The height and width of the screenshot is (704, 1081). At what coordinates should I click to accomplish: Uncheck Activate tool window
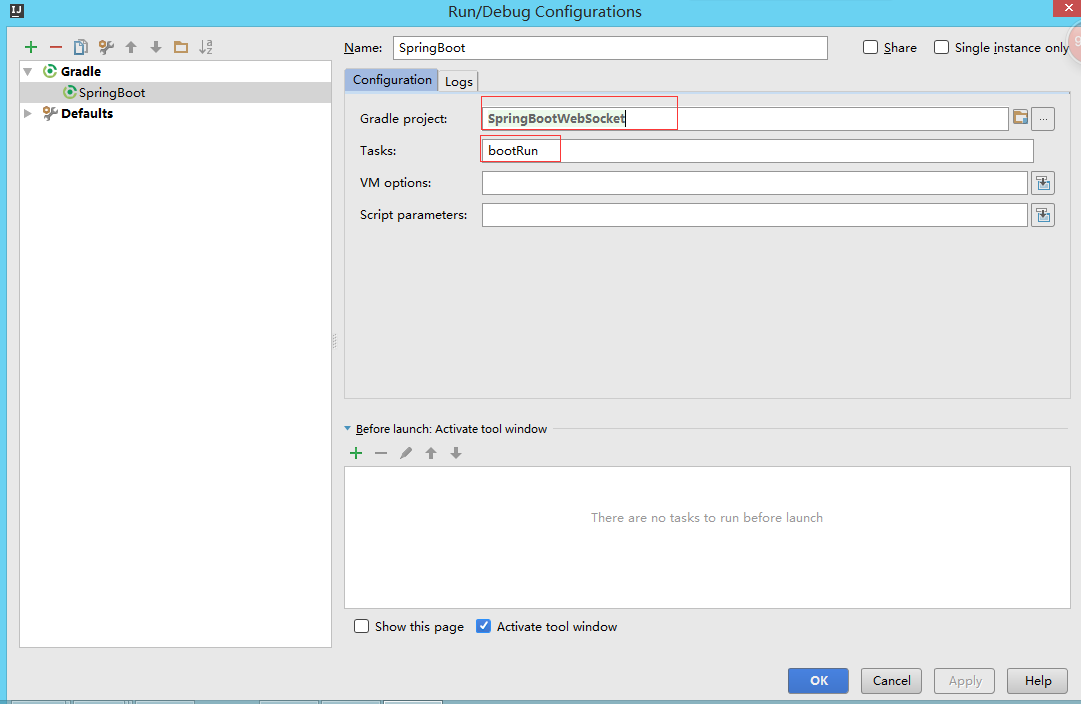point(483,626)
